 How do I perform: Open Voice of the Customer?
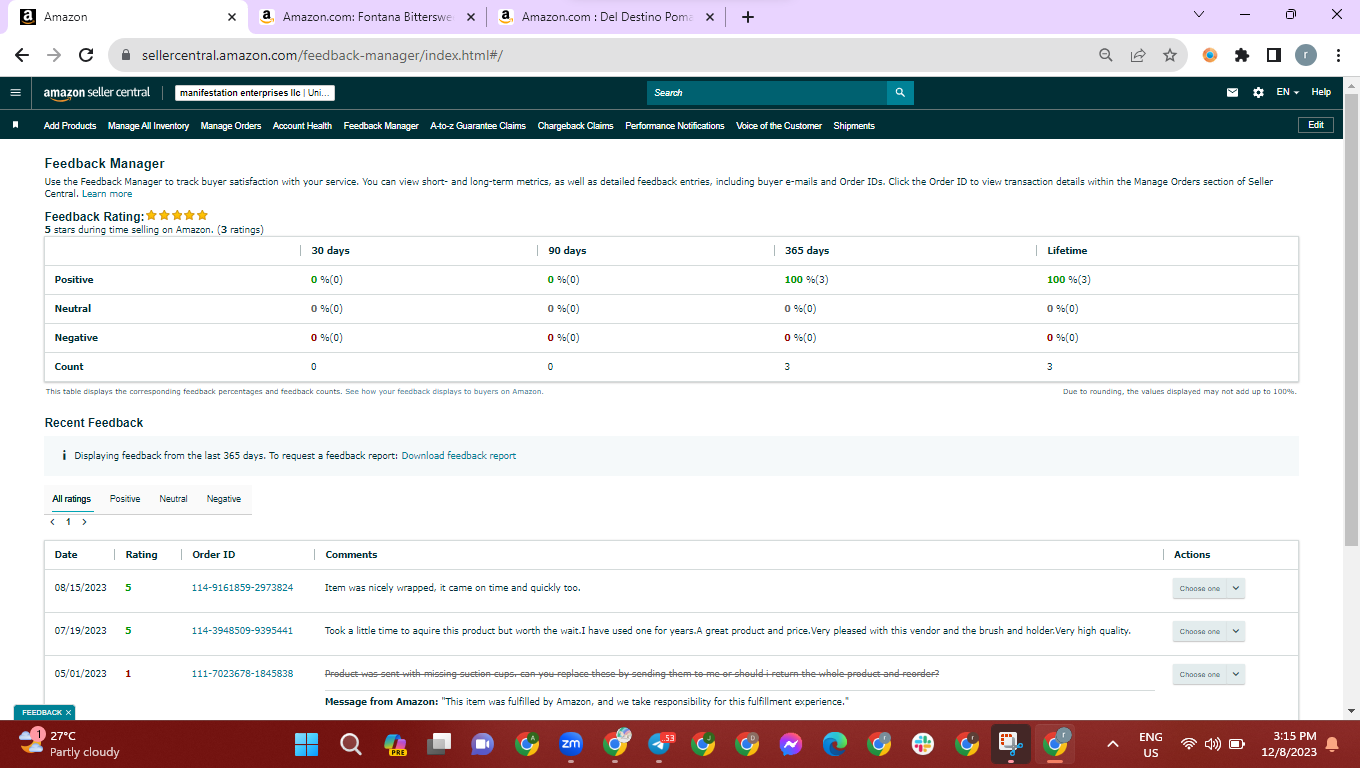click(779, 126)
